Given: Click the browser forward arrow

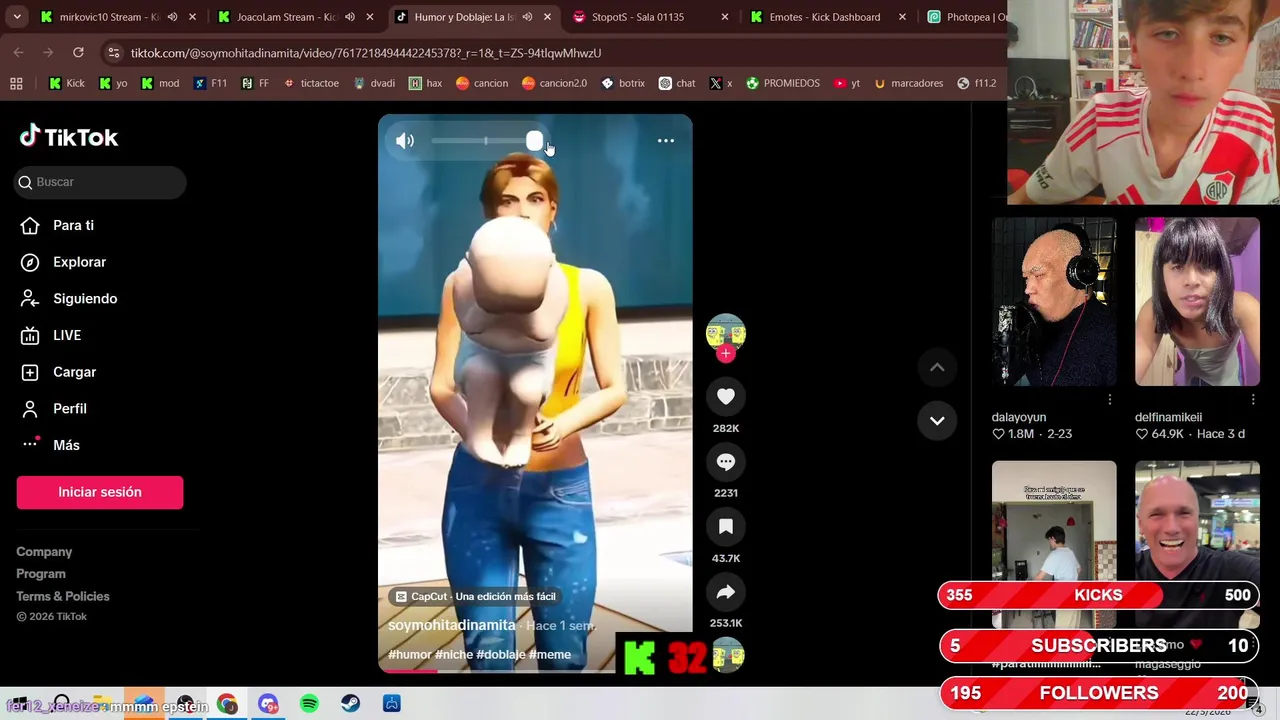Looking at the screenshot, I should pyautogui.click(x=49, y=52).
